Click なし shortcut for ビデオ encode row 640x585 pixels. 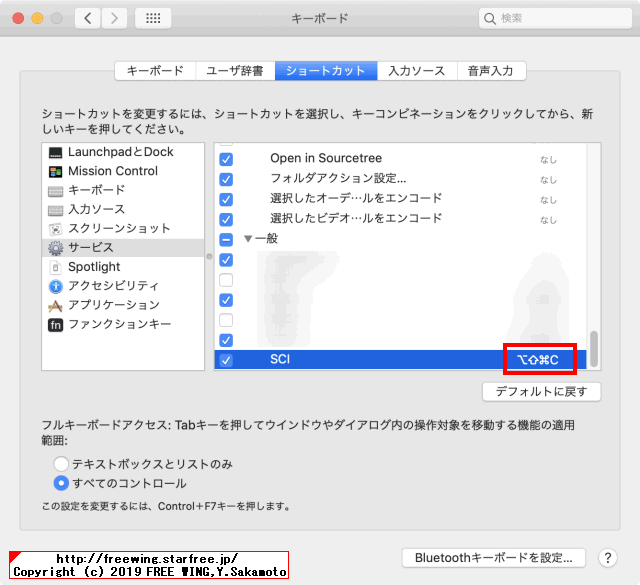(548, 220)
